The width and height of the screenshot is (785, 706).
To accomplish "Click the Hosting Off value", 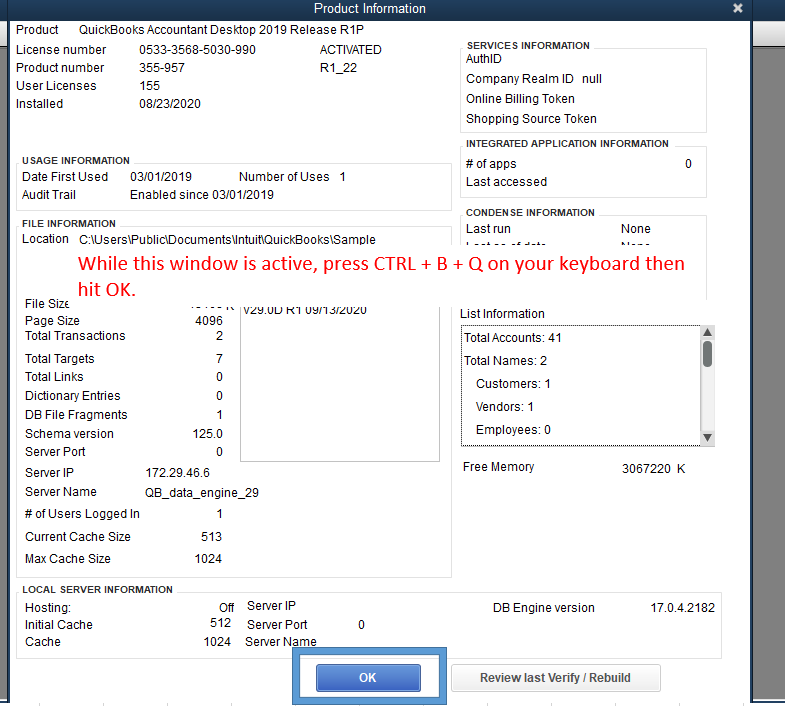I will 226,608.
